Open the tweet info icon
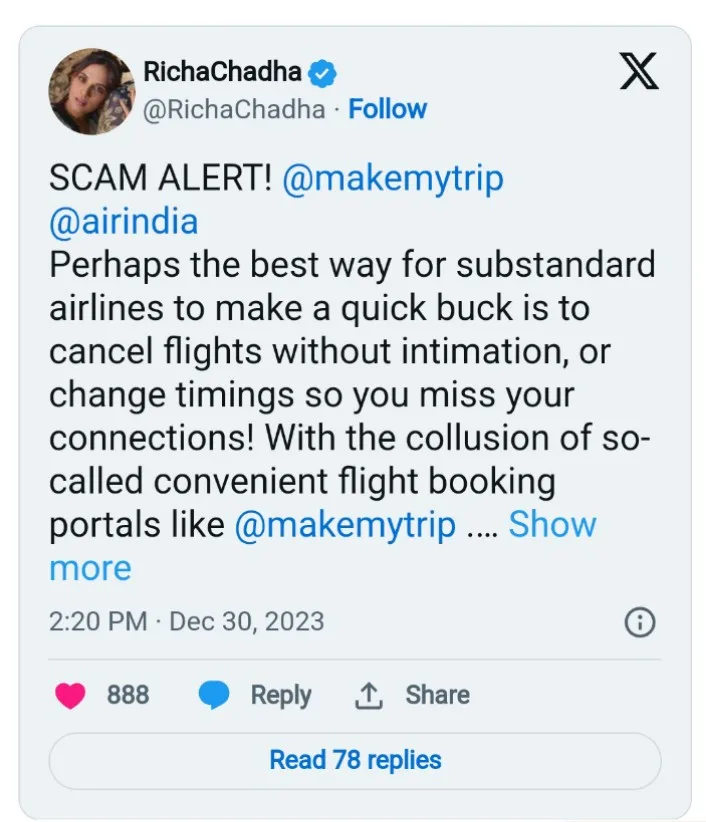The image size is (706, 822). point(639,622)
